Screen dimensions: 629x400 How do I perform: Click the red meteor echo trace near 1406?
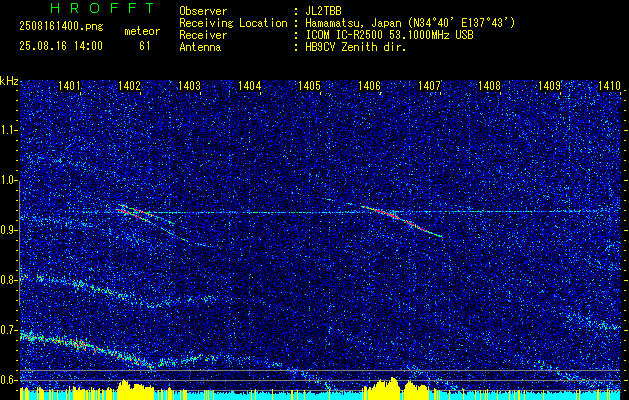[x=401, y=221]
